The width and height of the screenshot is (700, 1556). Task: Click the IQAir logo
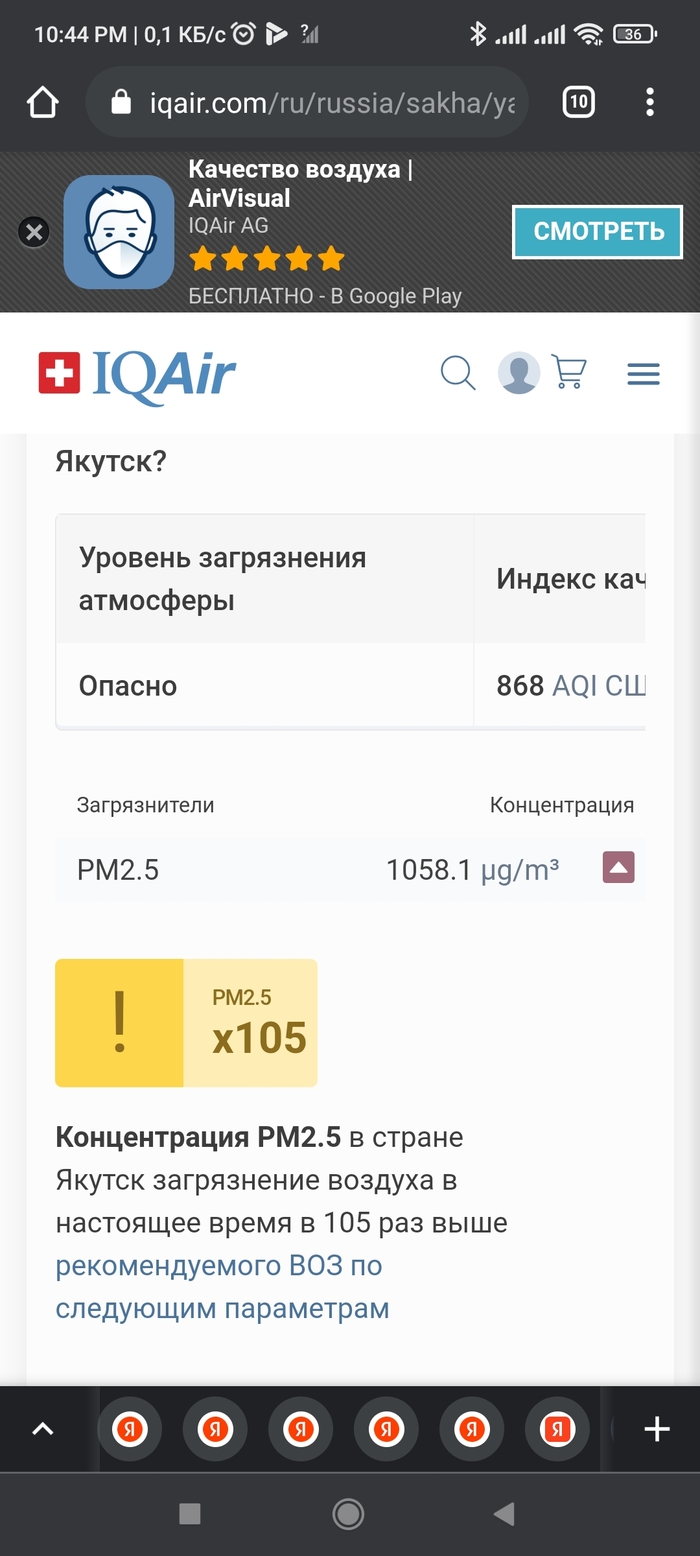coord(138,374)
